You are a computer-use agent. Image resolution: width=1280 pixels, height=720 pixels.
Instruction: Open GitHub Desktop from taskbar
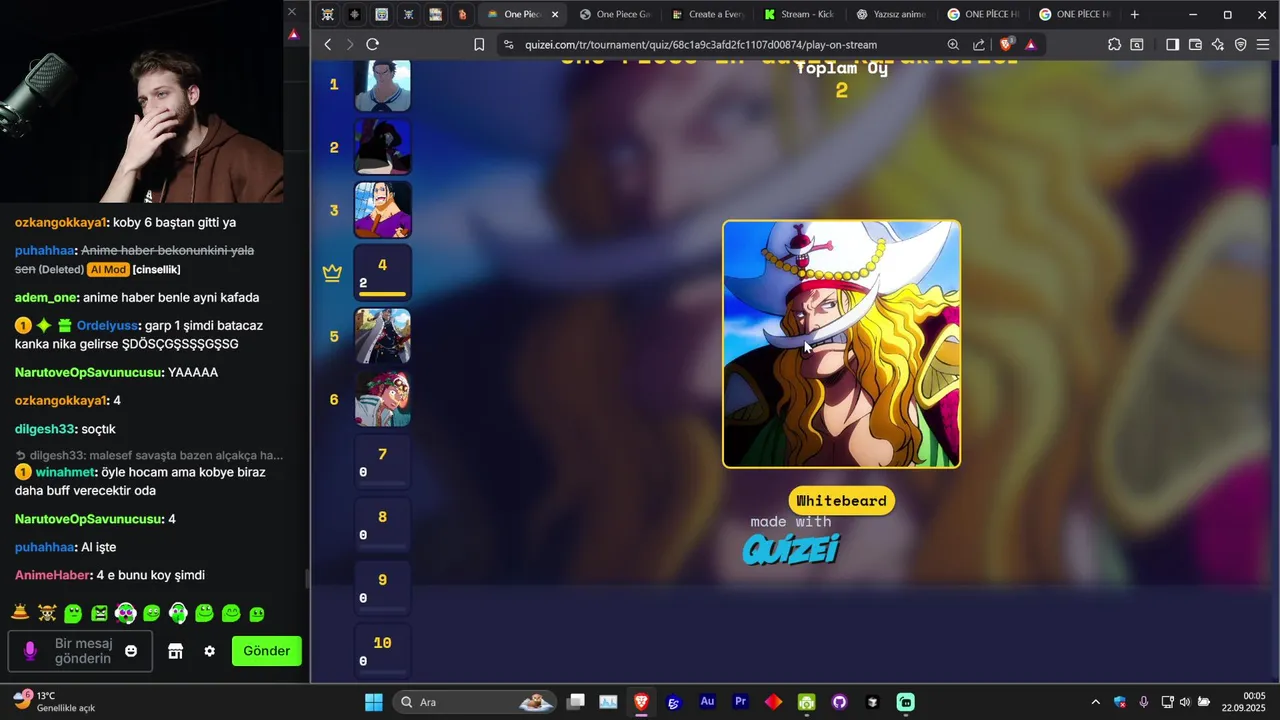[x=839, y=702]
